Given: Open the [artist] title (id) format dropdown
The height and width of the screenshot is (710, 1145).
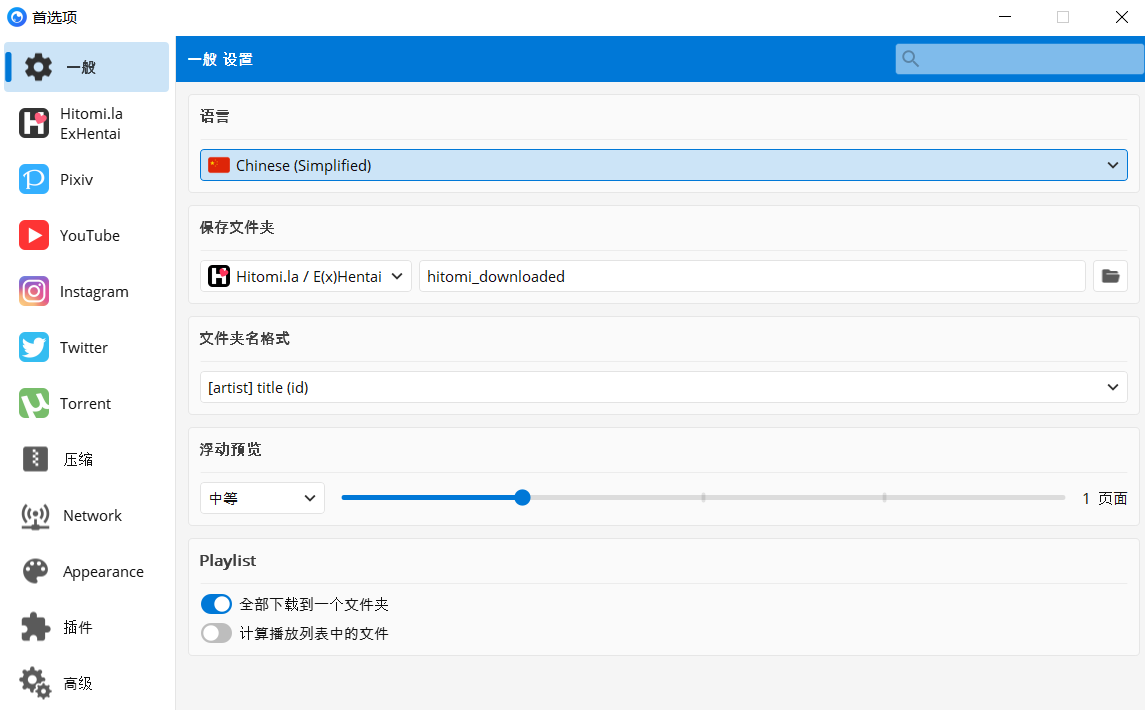Looking at the screenshot, I should tap(663, 387).
